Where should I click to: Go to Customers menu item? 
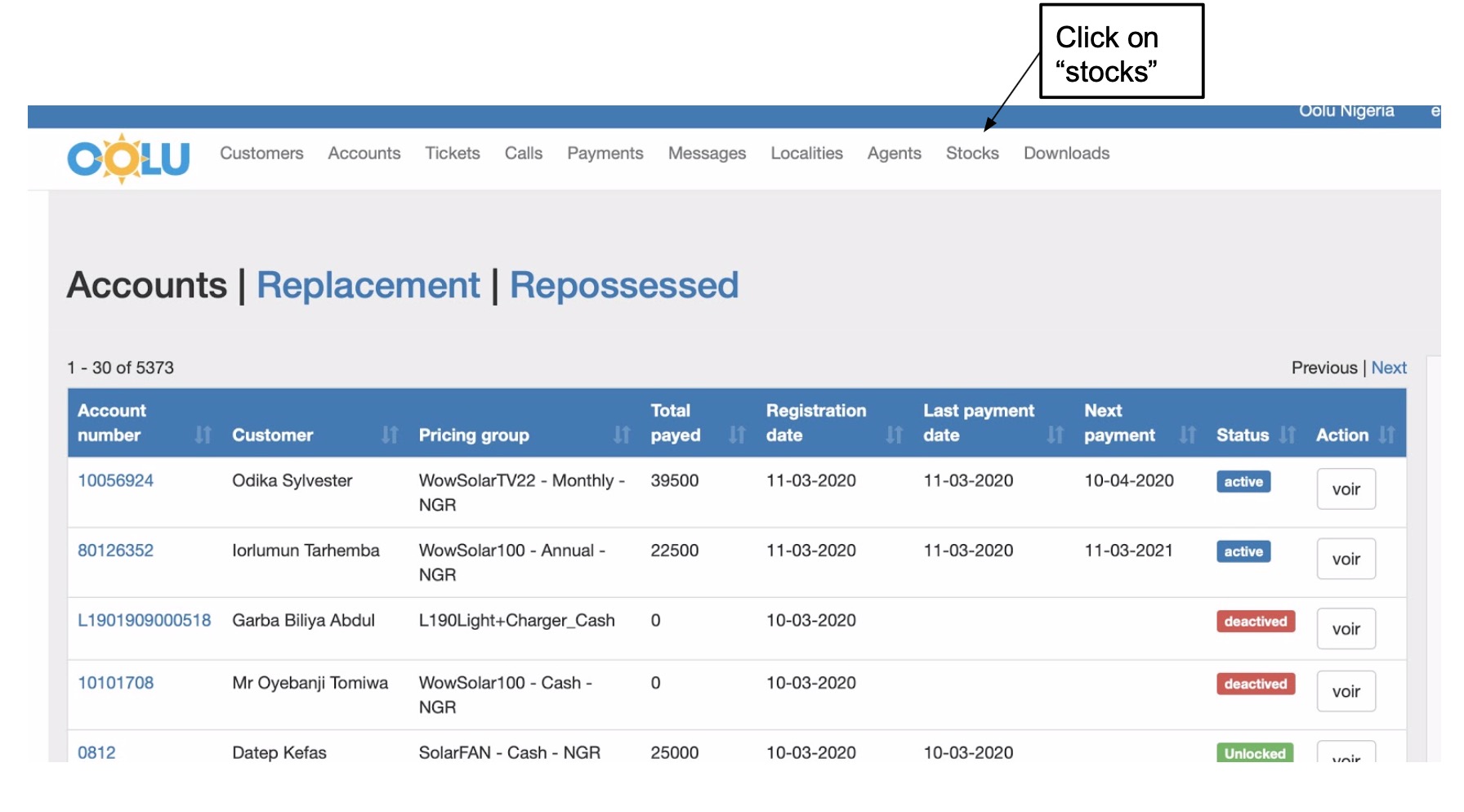coord(261,154)
